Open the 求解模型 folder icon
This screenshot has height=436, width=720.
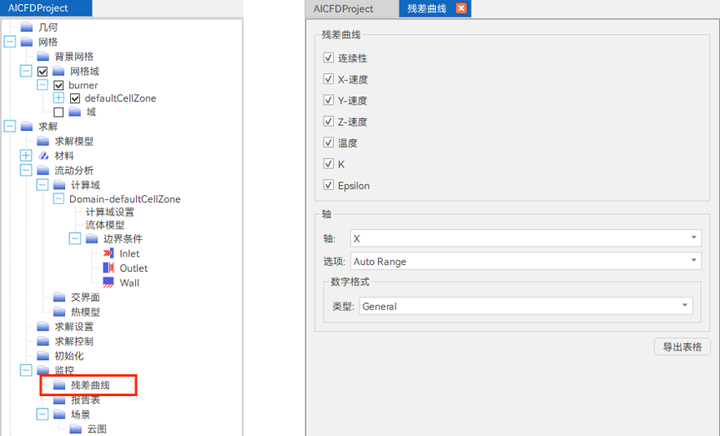(43, 141)
